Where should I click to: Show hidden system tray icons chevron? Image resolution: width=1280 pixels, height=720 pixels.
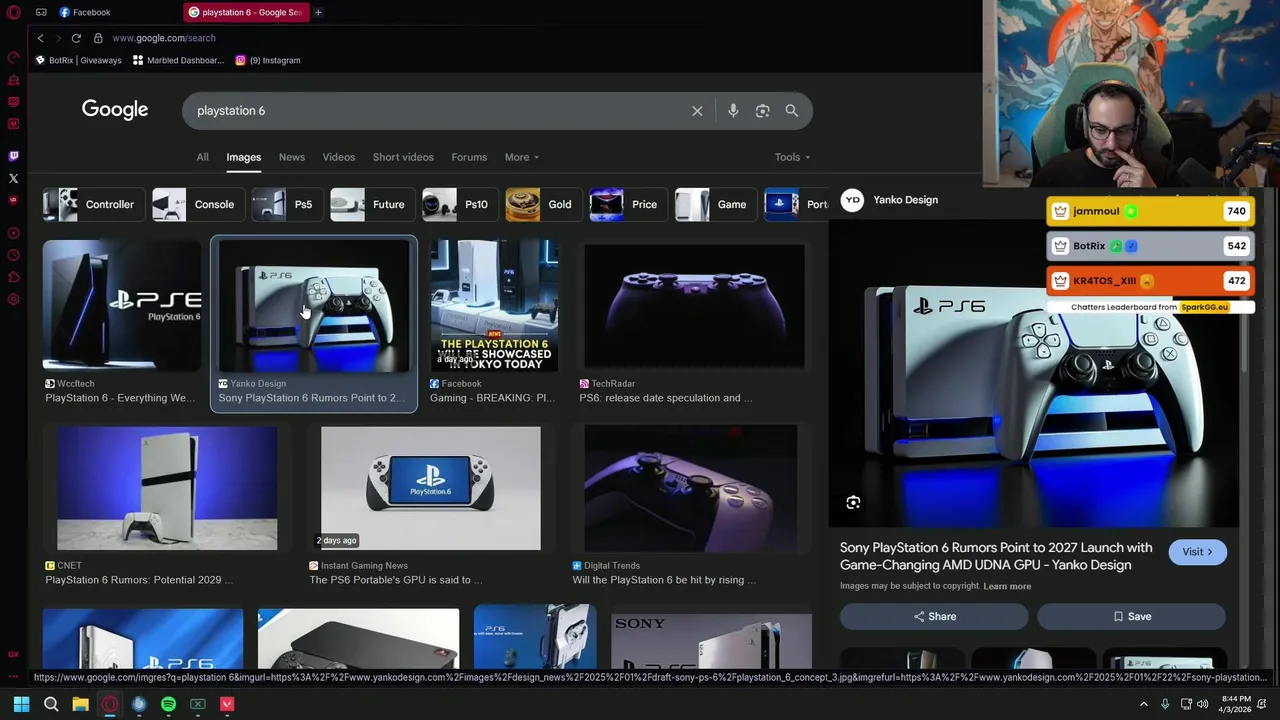(x=1144, y=704)
